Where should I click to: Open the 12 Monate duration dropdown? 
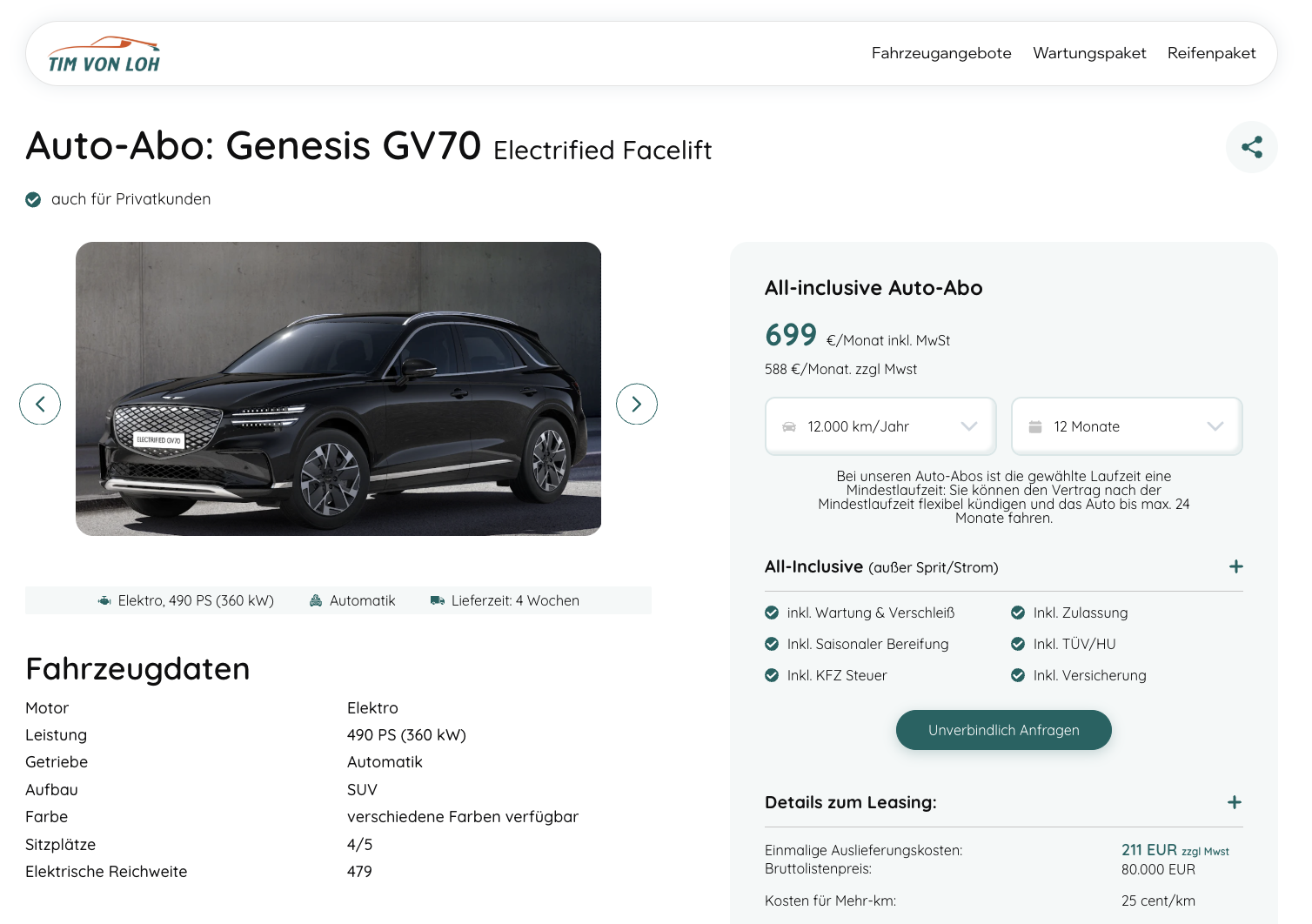pyautogui.click(x=1126, y=426)
